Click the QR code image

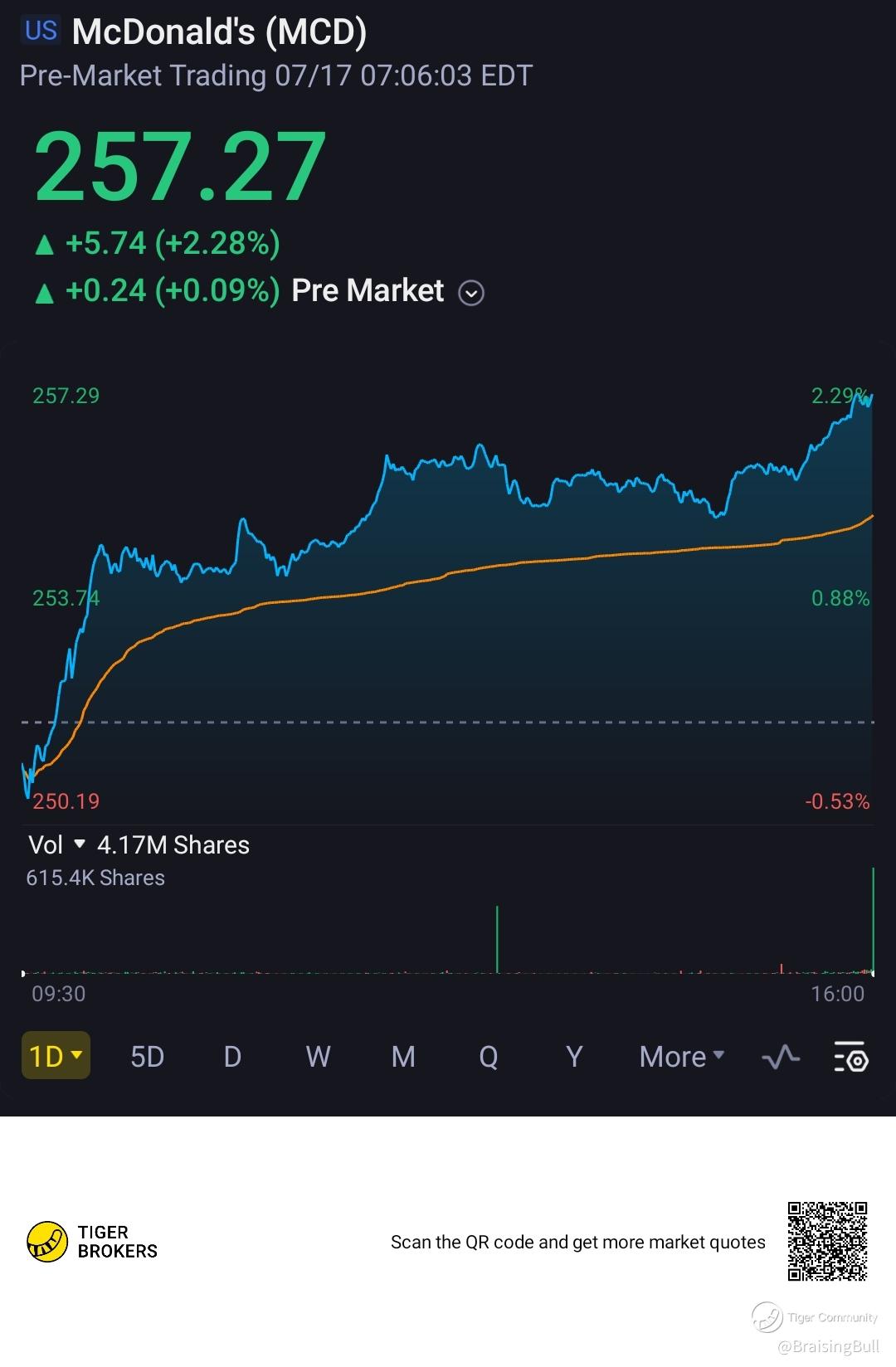(827, 1241)
